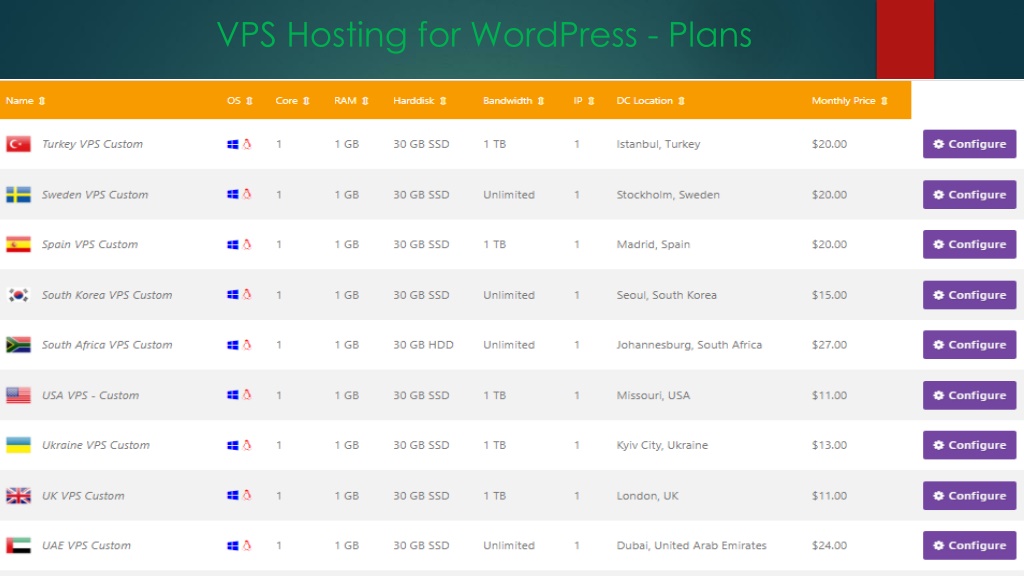The width and height of the screenshot is (1024, 576).
Task: Sort by IP column arrows
Action: coord(591,101)
